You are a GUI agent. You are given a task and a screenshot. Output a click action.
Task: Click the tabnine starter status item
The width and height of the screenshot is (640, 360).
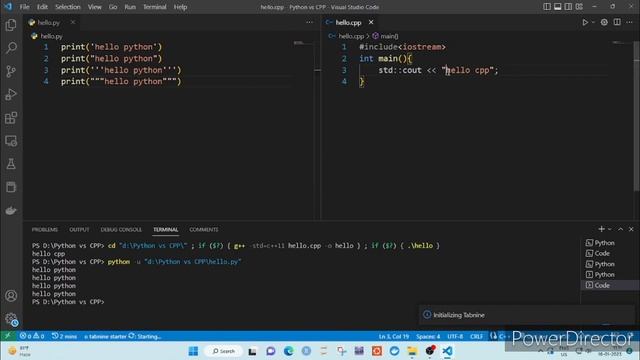point(122,336)
